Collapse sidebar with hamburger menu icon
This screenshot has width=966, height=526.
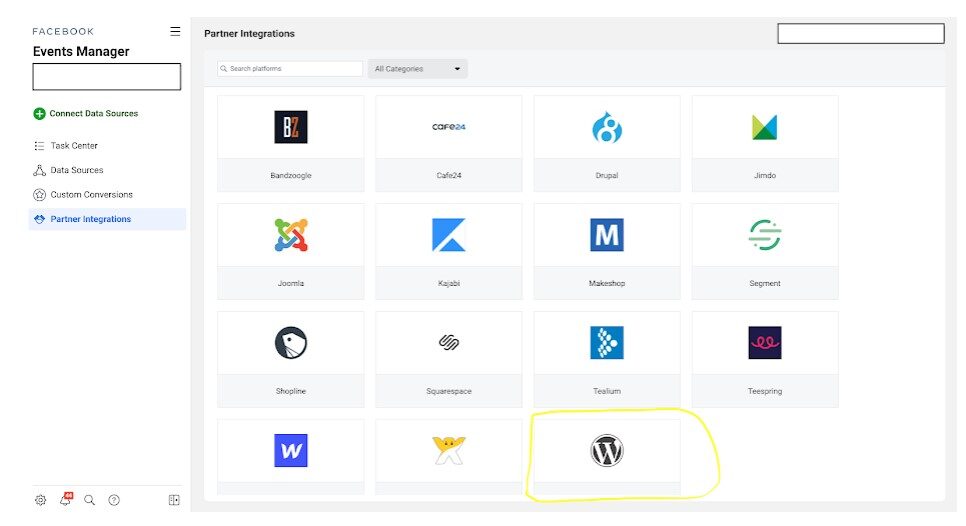pos(175,32)
